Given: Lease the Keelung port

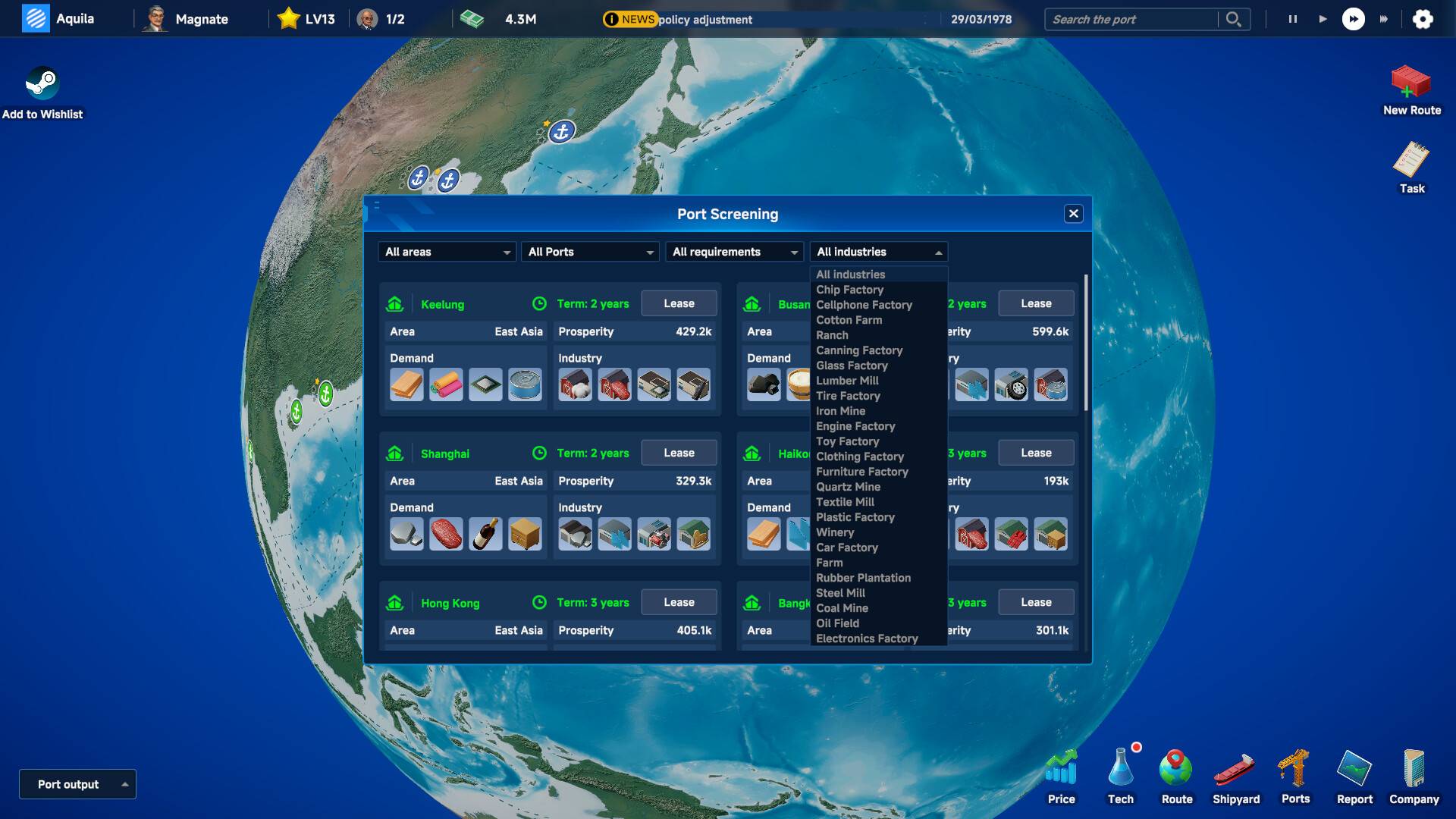Looking at the screenshot, I should point(679,303).
